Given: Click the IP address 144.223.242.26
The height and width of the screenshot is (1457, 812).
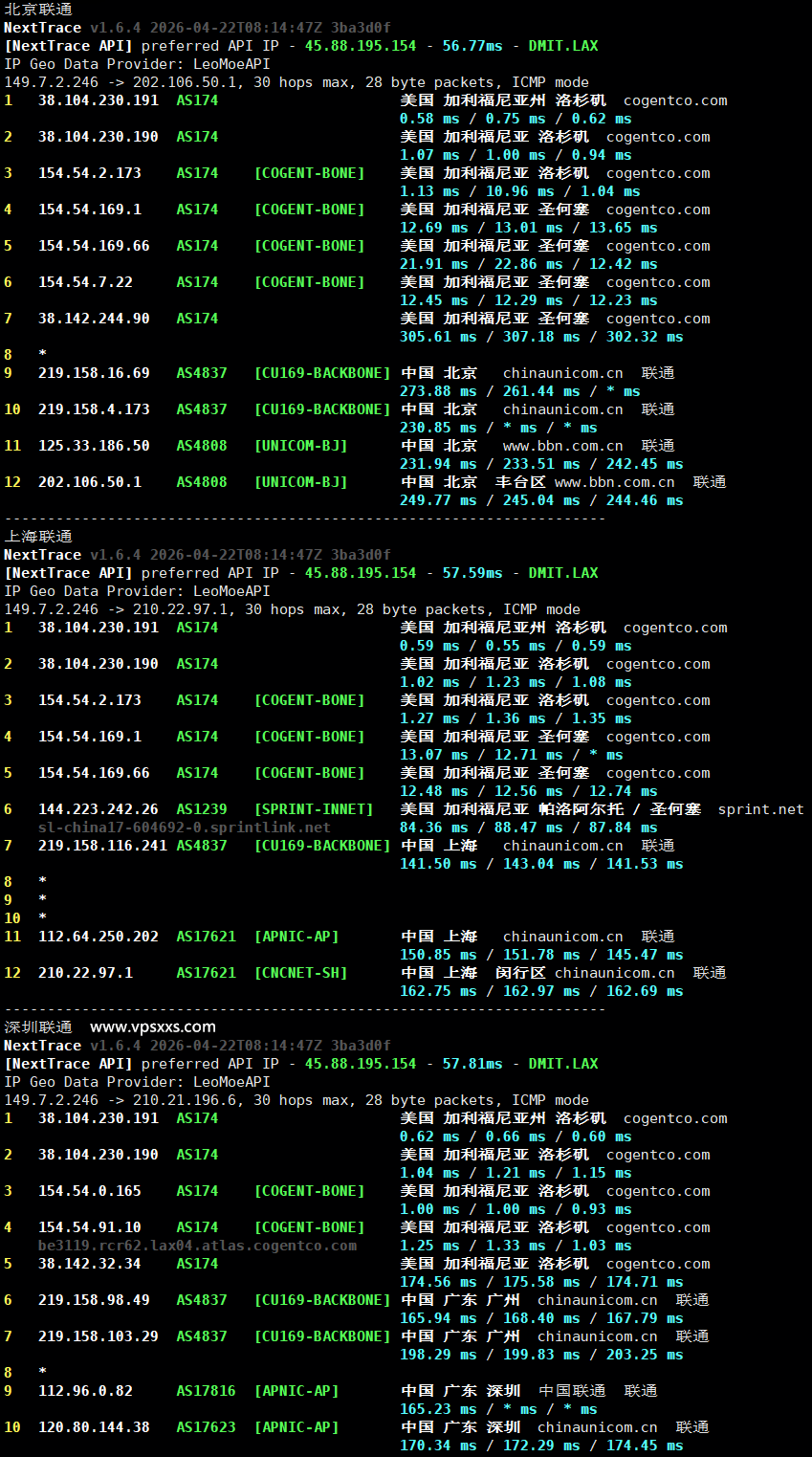Looking at the screenshot, I should point(99,809).
